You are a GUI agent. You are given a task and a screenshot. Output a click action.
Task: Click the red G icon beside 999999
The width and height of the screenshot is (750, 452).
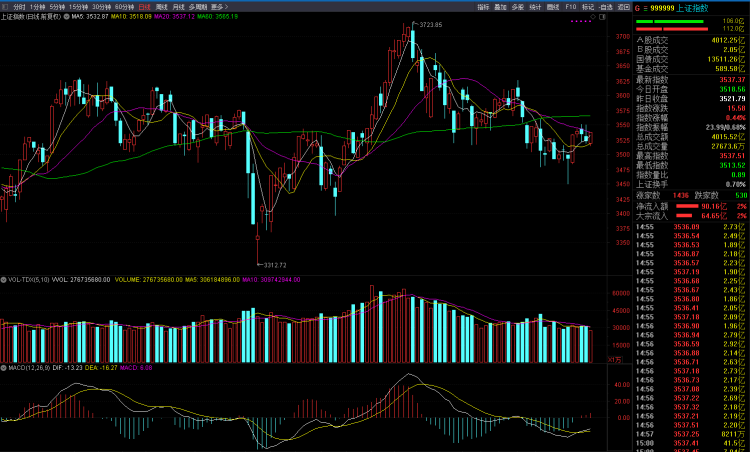637,7
